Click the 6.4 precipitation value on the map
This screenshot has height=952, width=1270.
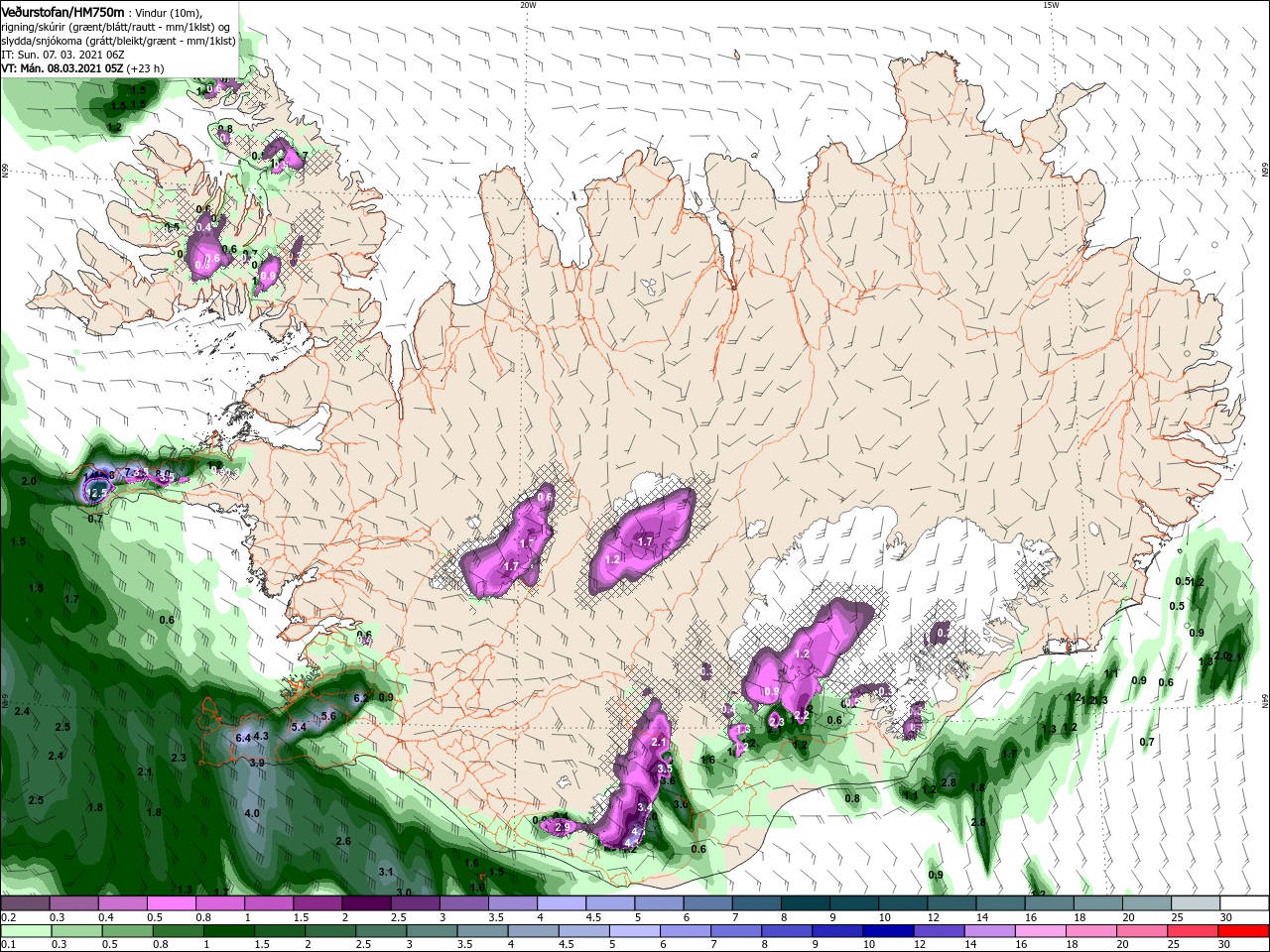pos(243,738)
